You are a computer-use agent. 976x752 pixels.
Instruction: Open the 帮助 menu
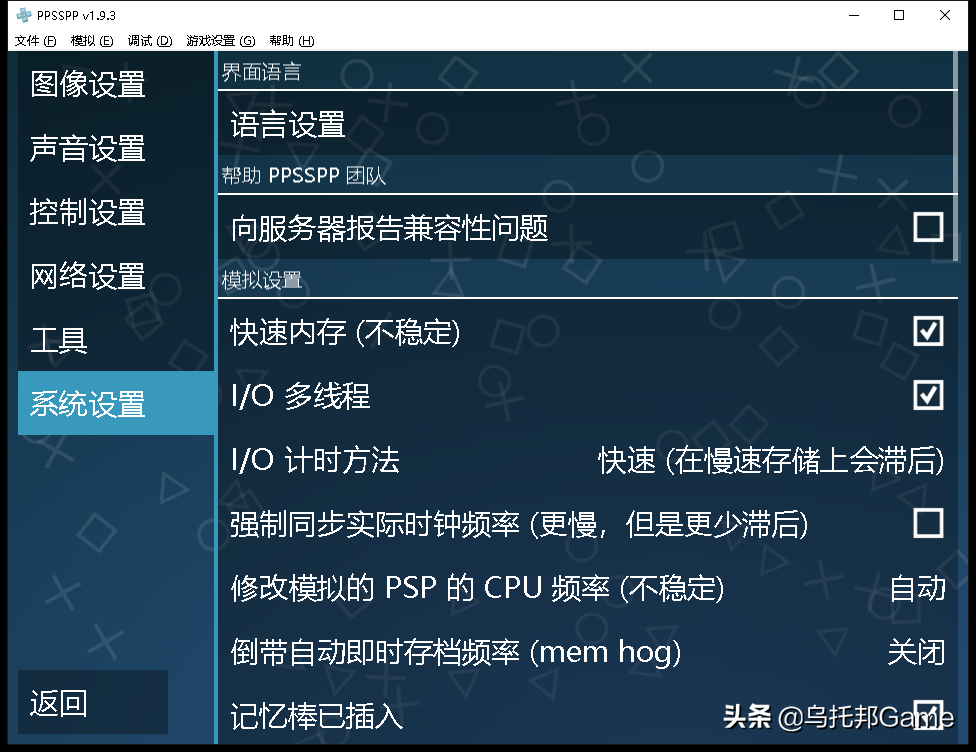tap(287, 40)
